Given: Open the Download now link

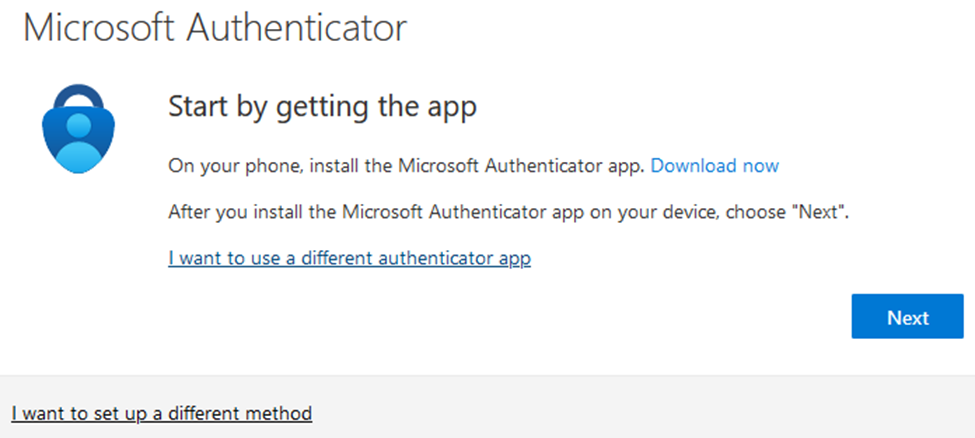Looking at the screenshot, I should [714, 165].
